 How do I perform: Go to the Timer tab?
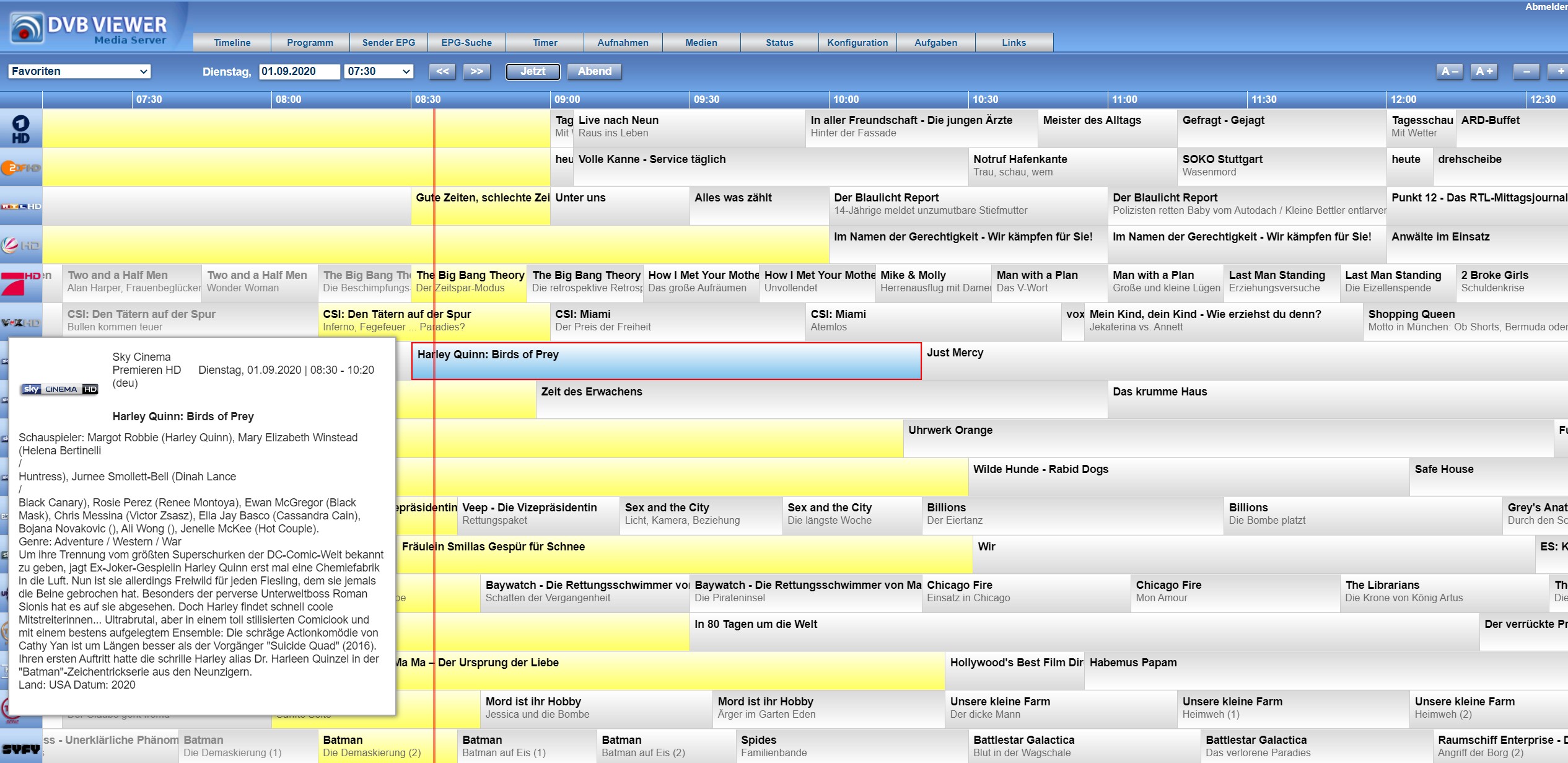pyautogui.click(x=545, y=42)
